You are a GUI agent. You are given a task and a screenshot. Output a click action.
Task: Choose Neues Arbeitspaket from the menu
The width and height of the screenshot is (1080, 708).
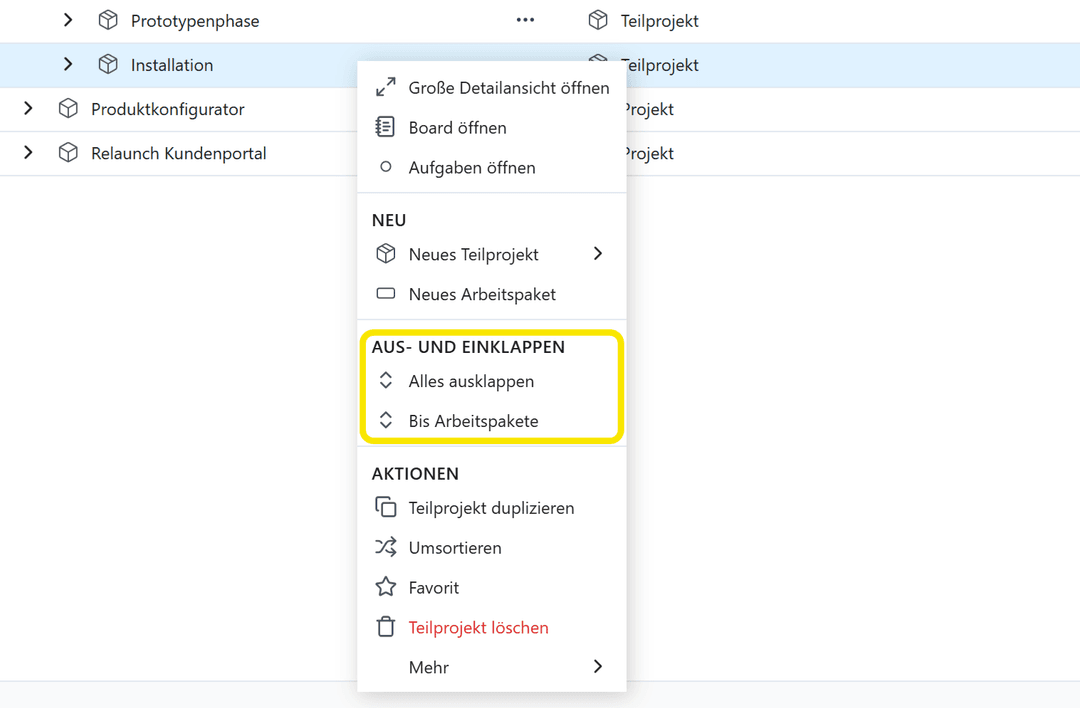pos(482,295)
